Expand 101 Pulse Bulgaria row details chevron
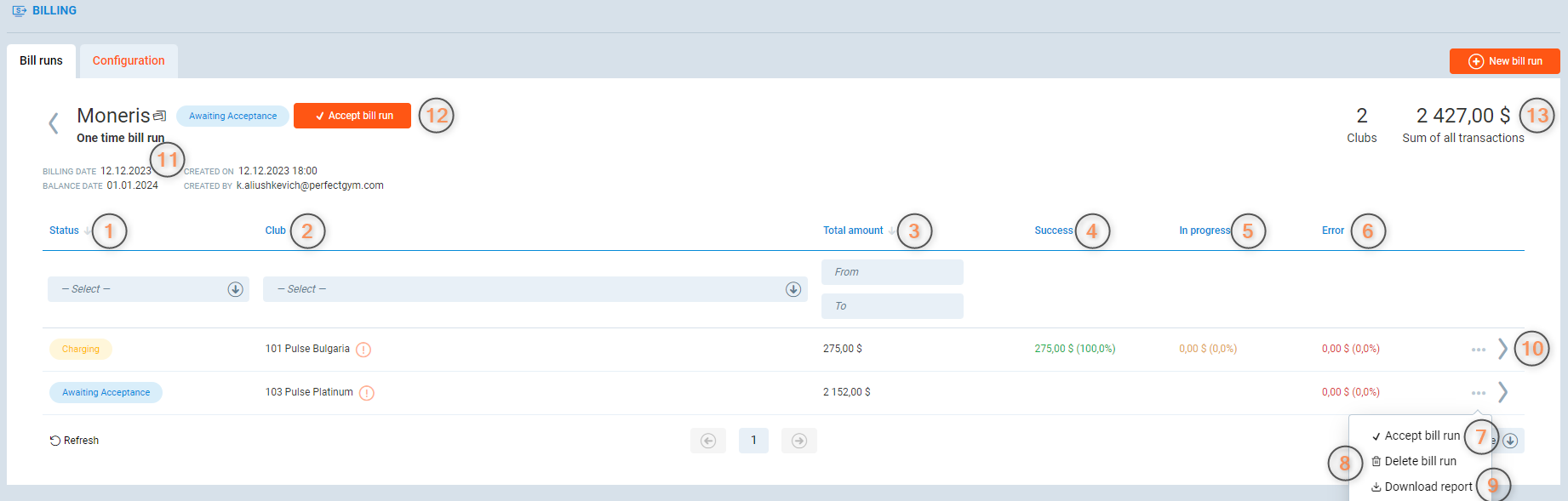1568x501 pixels. coord(1502,349)
